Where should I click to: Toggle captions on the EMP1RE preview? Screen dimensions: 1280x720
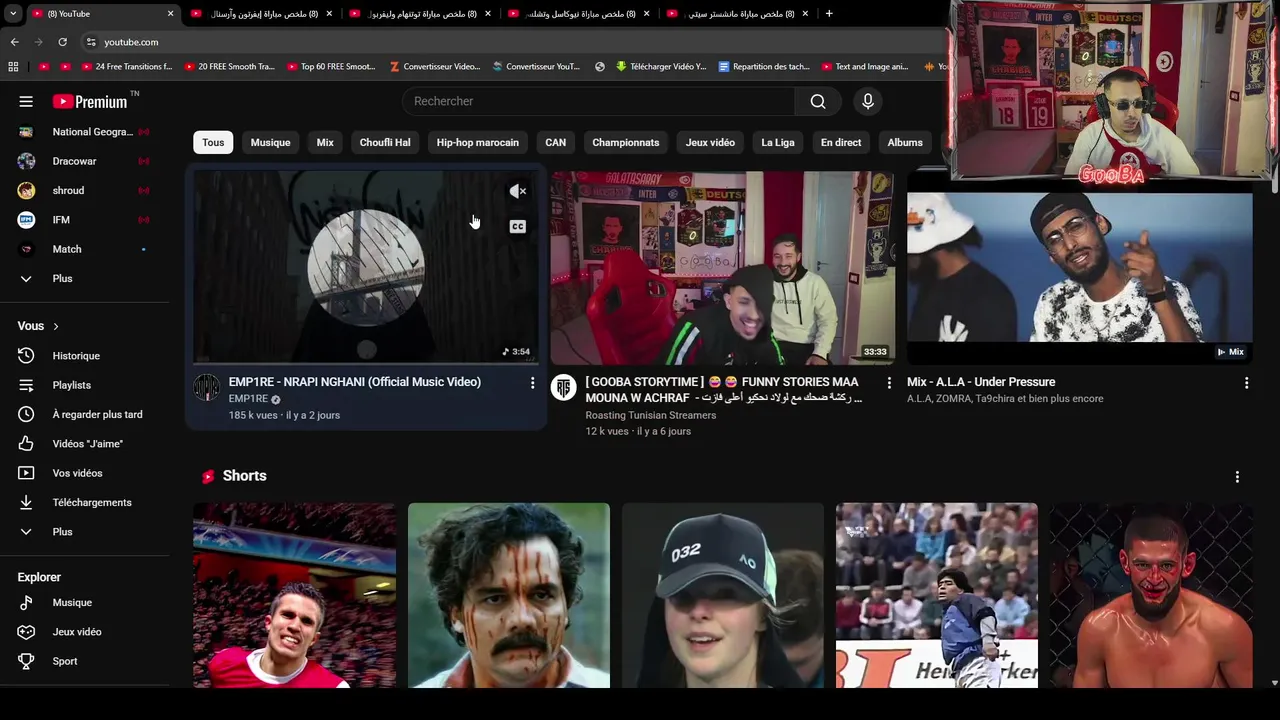tap(517, 226)
